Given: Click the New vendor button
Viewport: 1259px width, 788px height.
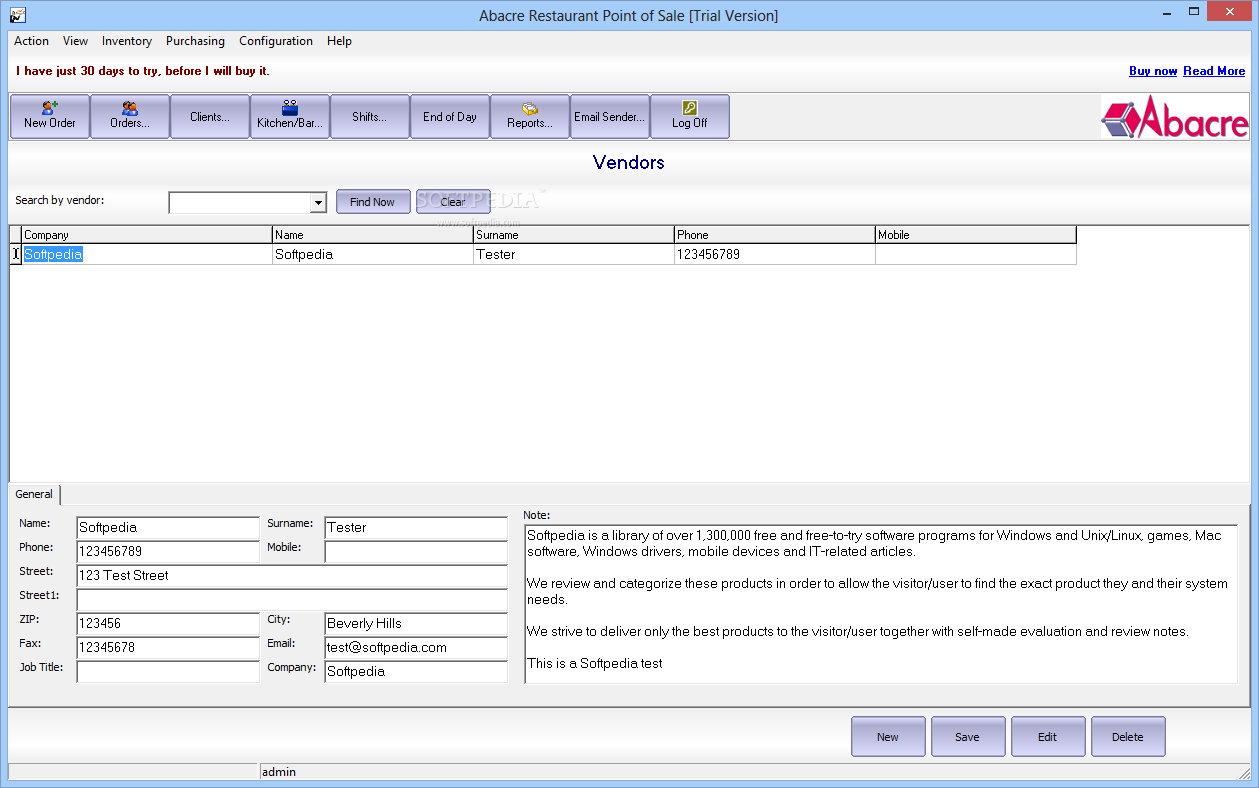Looking at the screenshot, I should (x=888, y=737).
